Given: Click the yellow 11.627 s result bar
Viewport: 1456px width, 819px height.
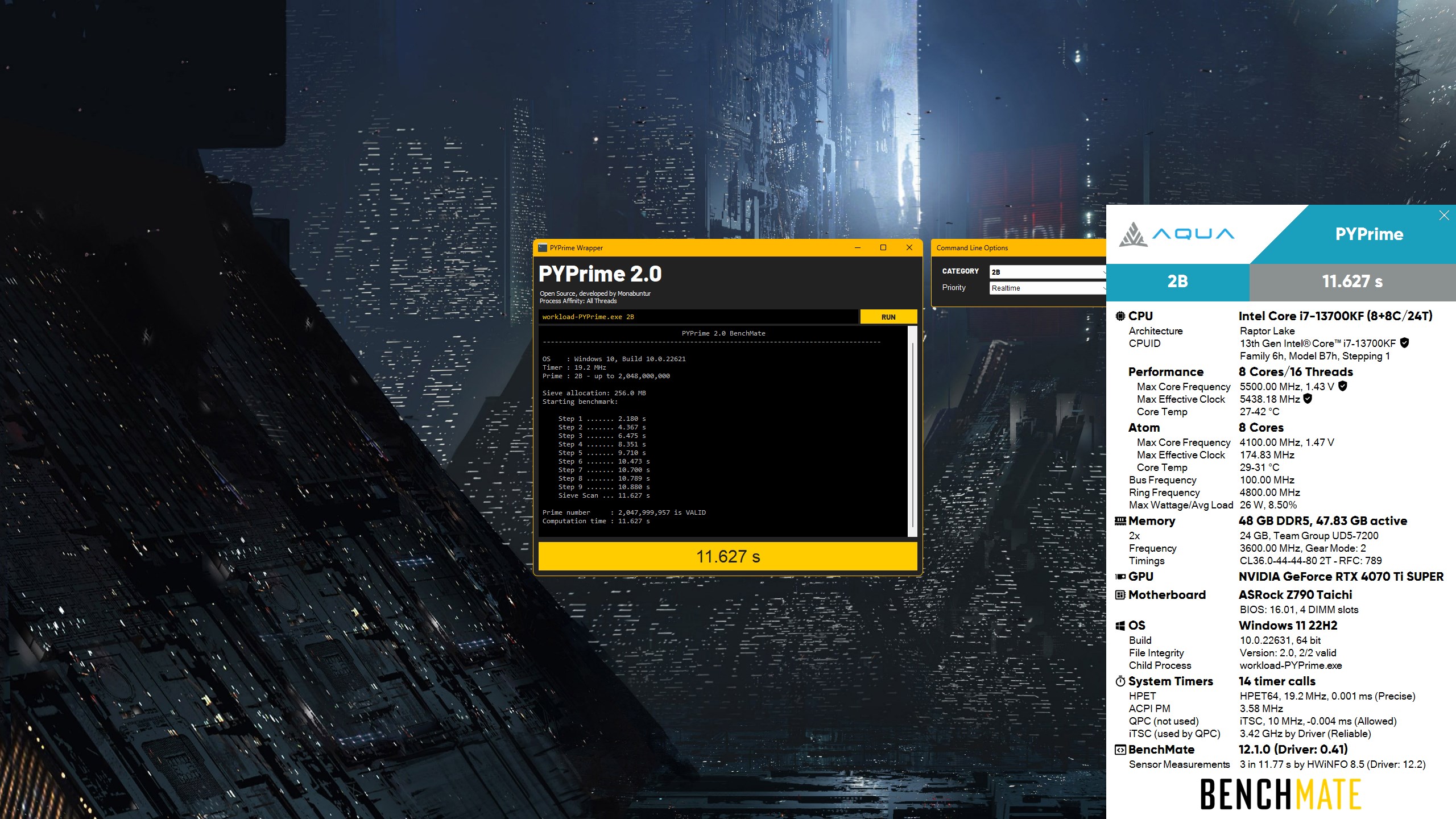Looking at the screenshot, I should [727, 556].
